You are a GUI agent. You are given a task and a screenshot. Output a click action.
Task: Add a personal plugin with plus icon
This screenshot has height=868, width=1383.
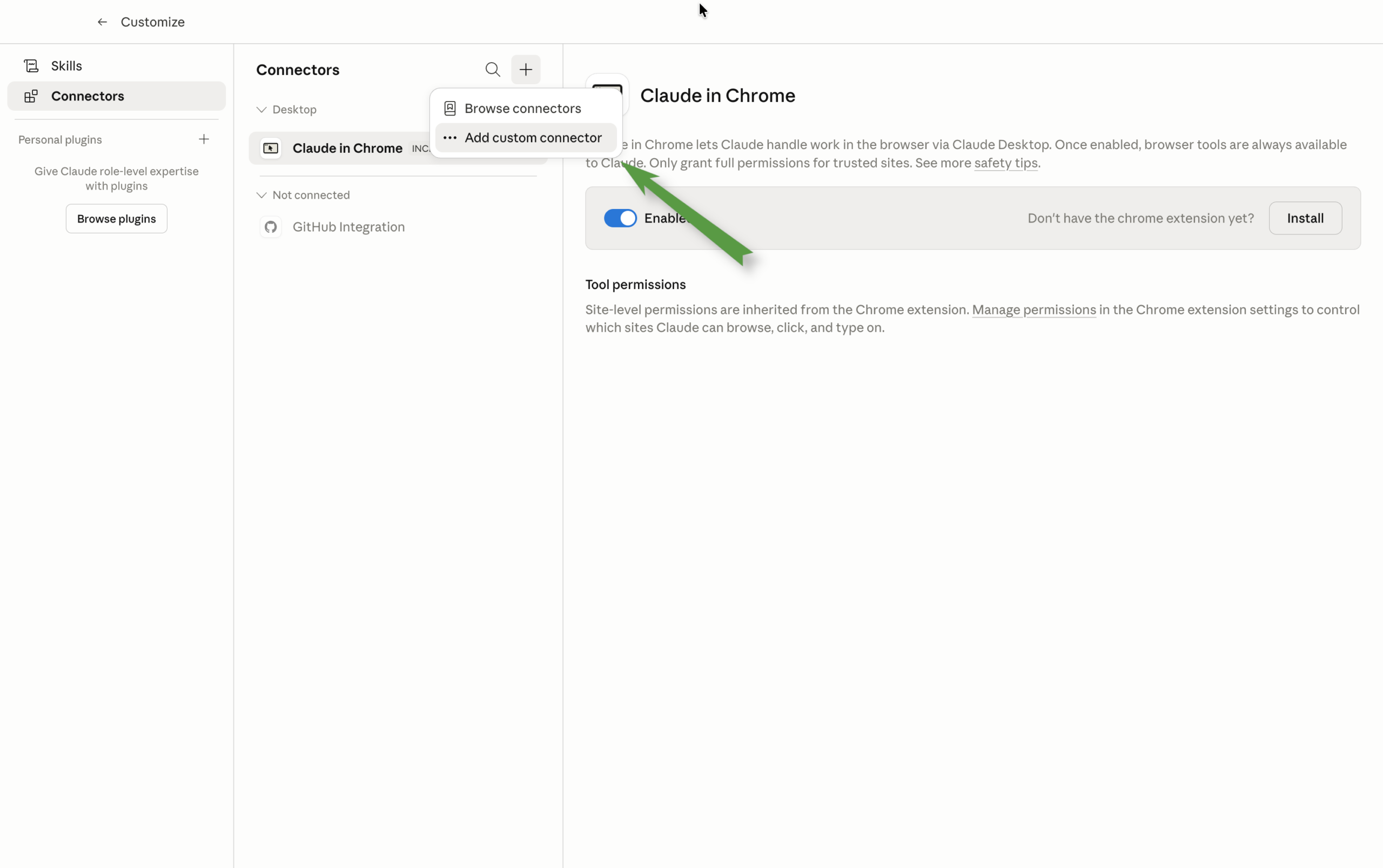[204, 139]
